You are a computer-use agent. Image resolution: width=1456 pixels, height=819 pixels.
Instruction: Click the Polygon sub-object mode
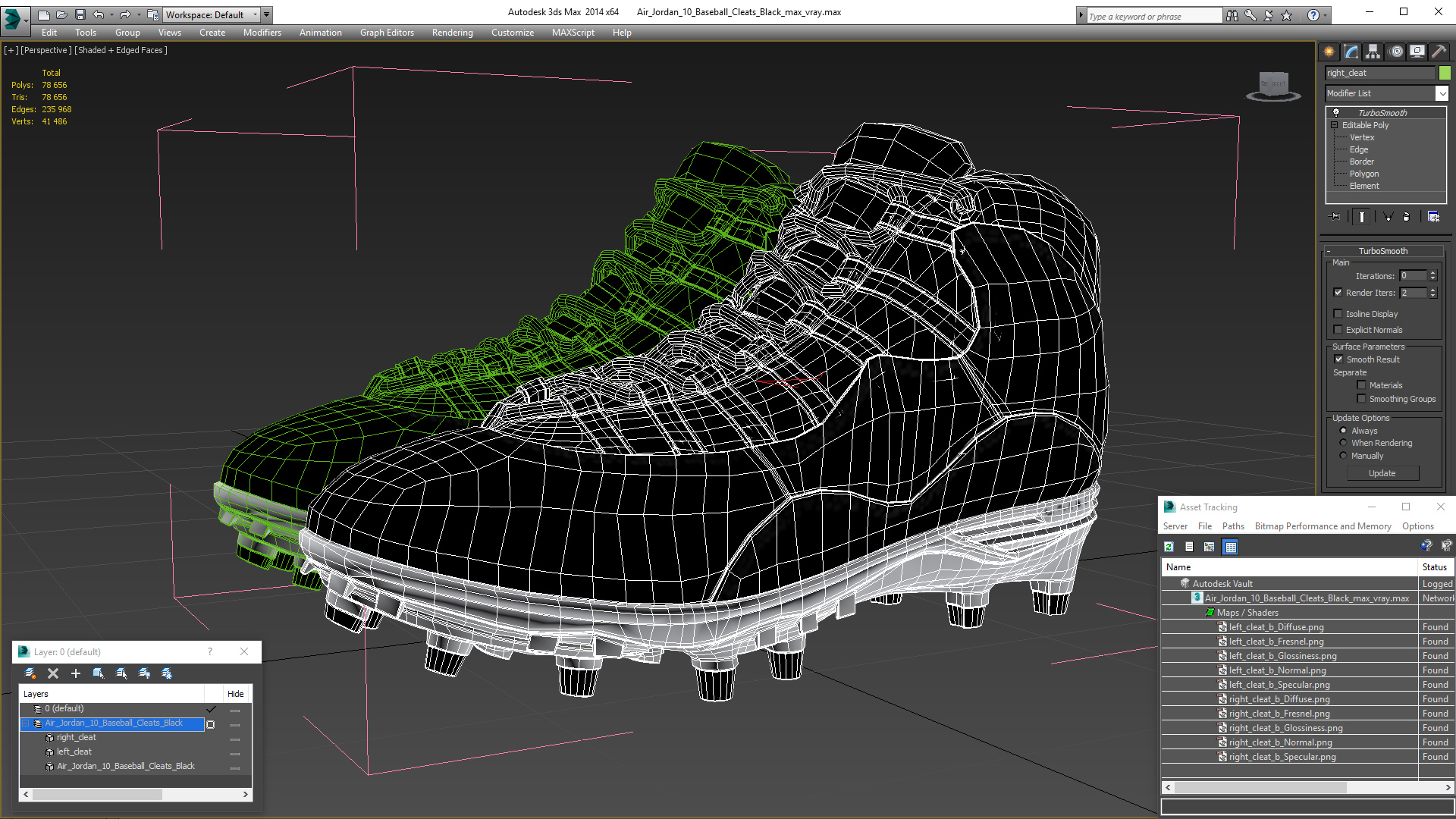point(1362,173)
